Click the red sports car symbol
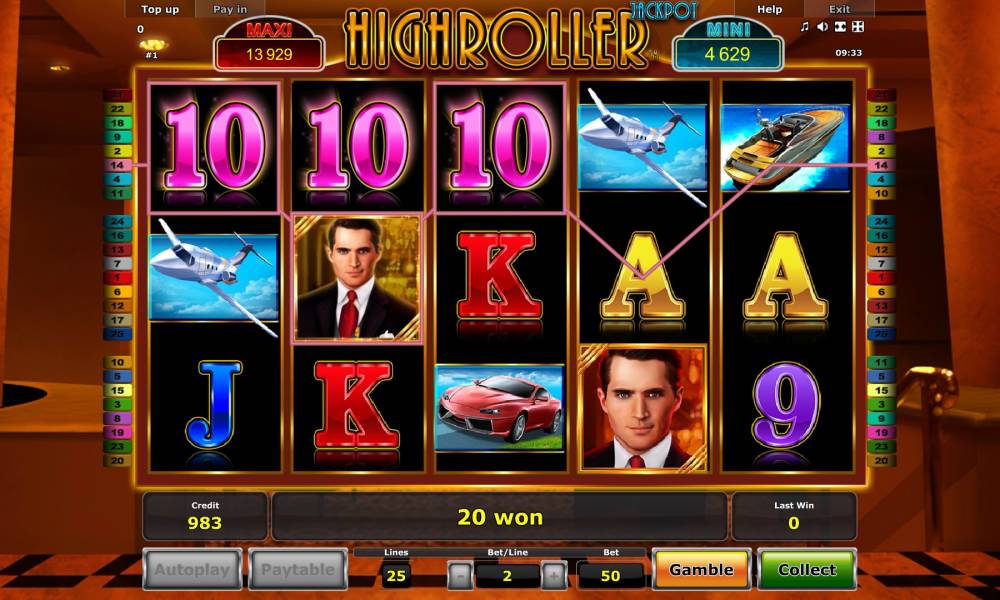The height and width of the screenshot is (600, 1000). pos(499,408)
